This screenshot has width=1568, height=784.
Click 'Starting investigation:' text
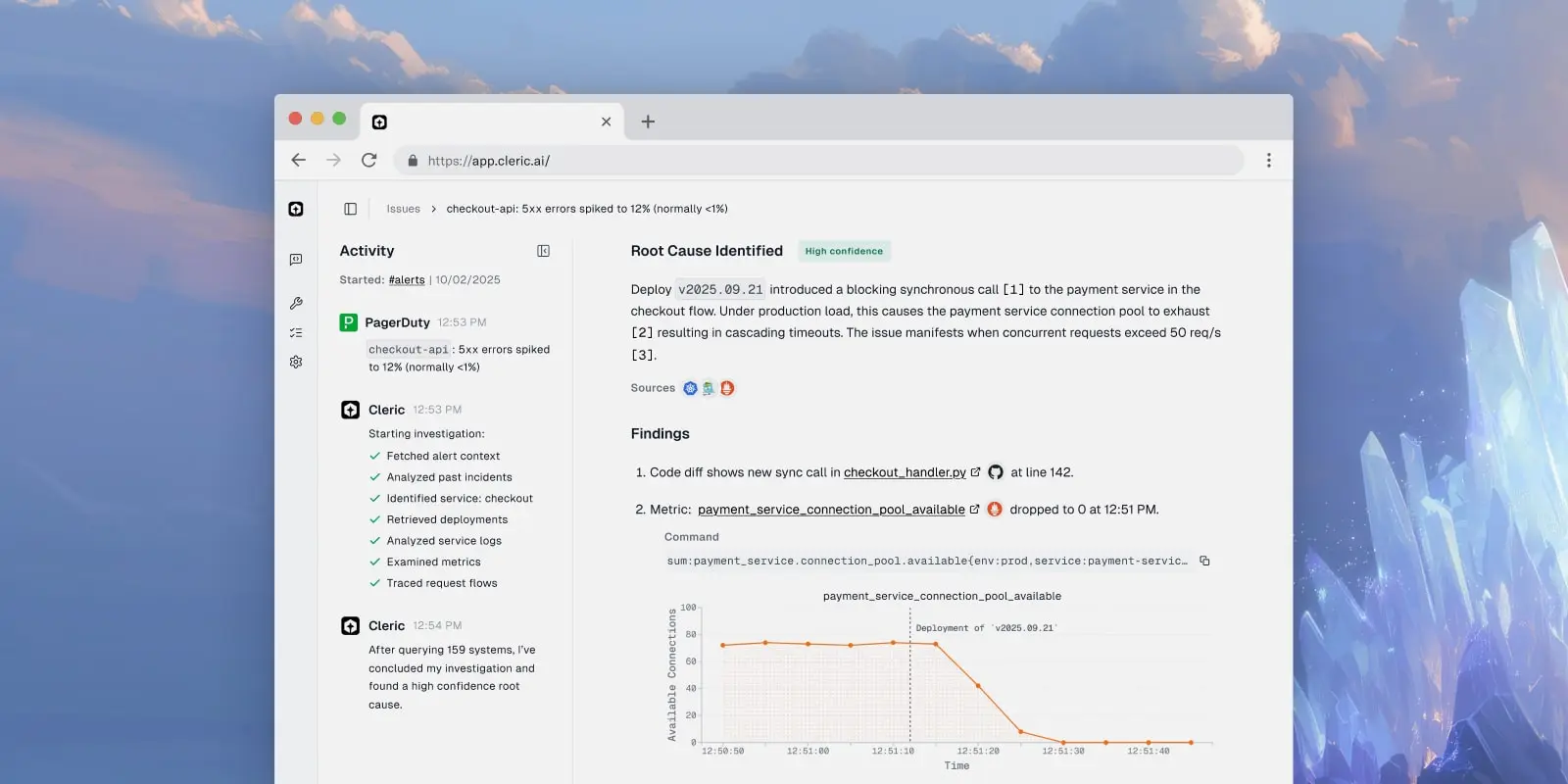click(x=426, y=434)
